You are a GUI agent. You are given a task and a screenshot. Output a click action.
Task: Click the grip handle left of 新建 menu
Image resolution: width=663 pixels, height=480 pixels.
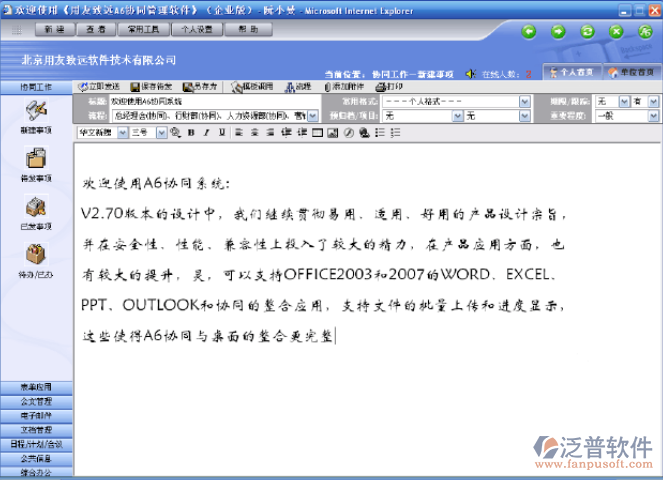pyautogui.click(x=17, y=30)
